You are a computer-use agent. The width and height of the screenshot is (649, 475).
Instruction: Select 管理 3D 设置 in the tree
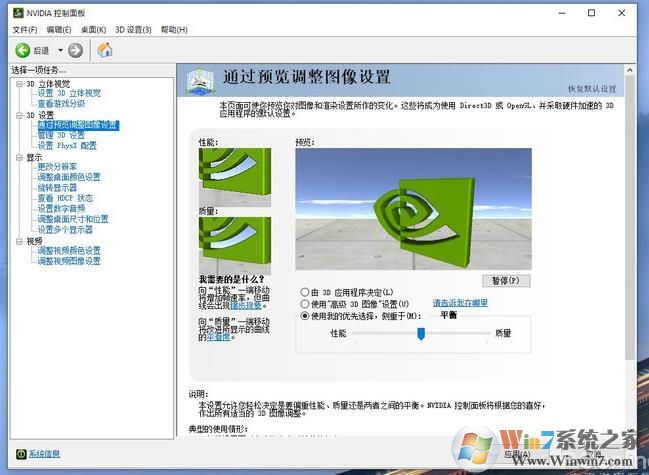coord(61,135)
